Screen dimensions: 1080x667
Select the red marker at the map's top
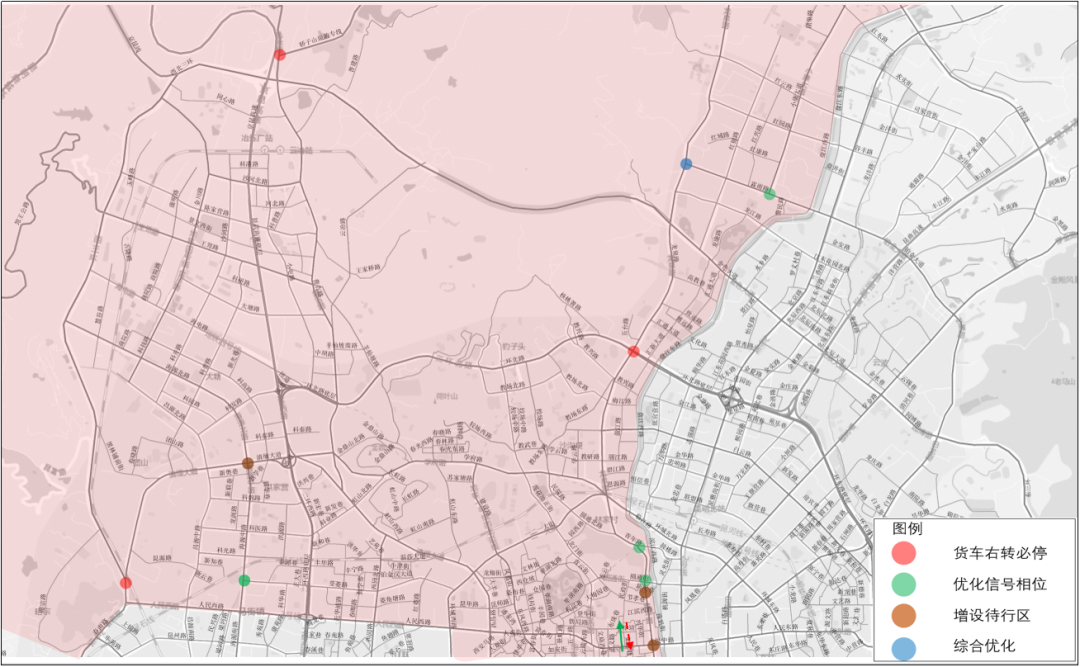coord(280,54)
